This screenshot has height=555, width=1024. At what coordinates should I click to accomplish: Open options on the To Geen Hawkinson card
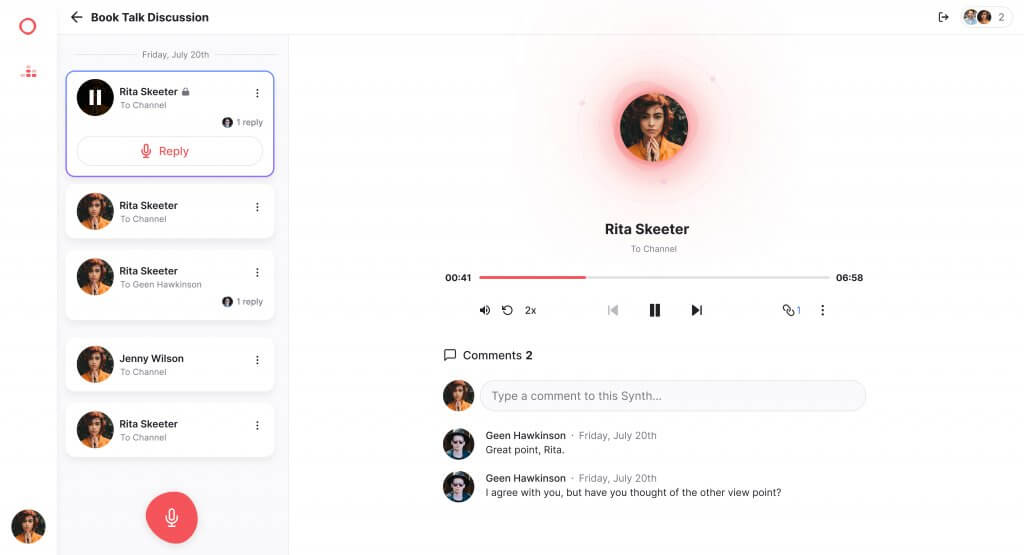click(257, 272)
